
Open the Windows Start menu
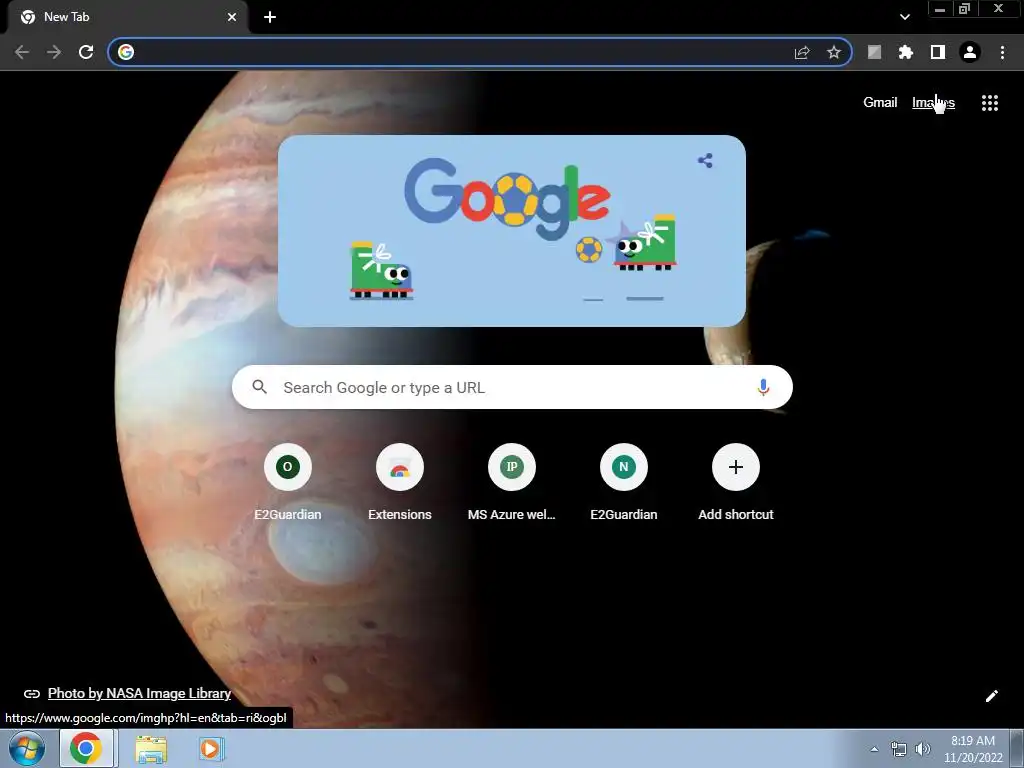27,748
